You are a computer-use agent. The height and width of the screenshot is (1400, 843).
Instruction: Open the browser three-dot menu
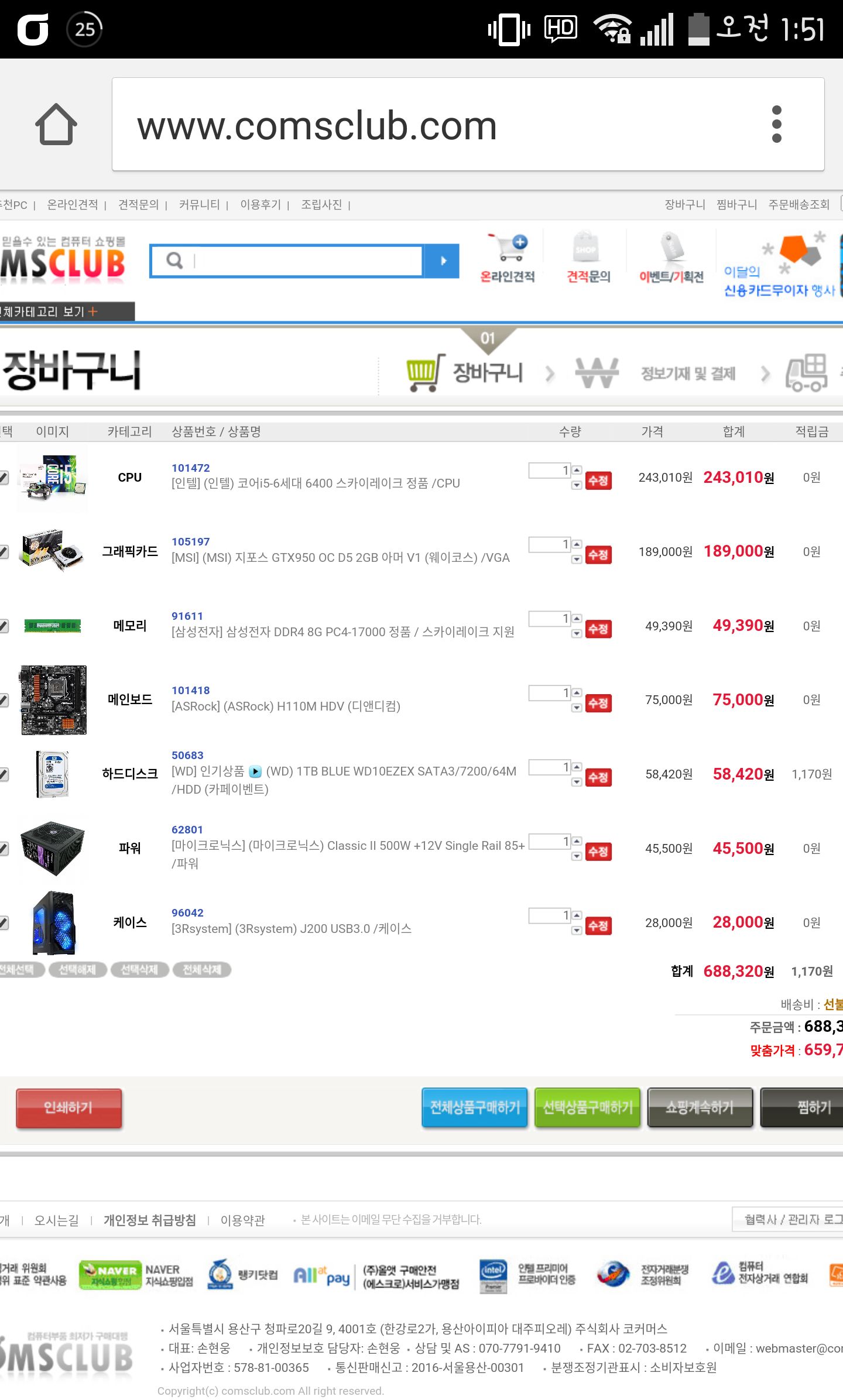point(777,124)
